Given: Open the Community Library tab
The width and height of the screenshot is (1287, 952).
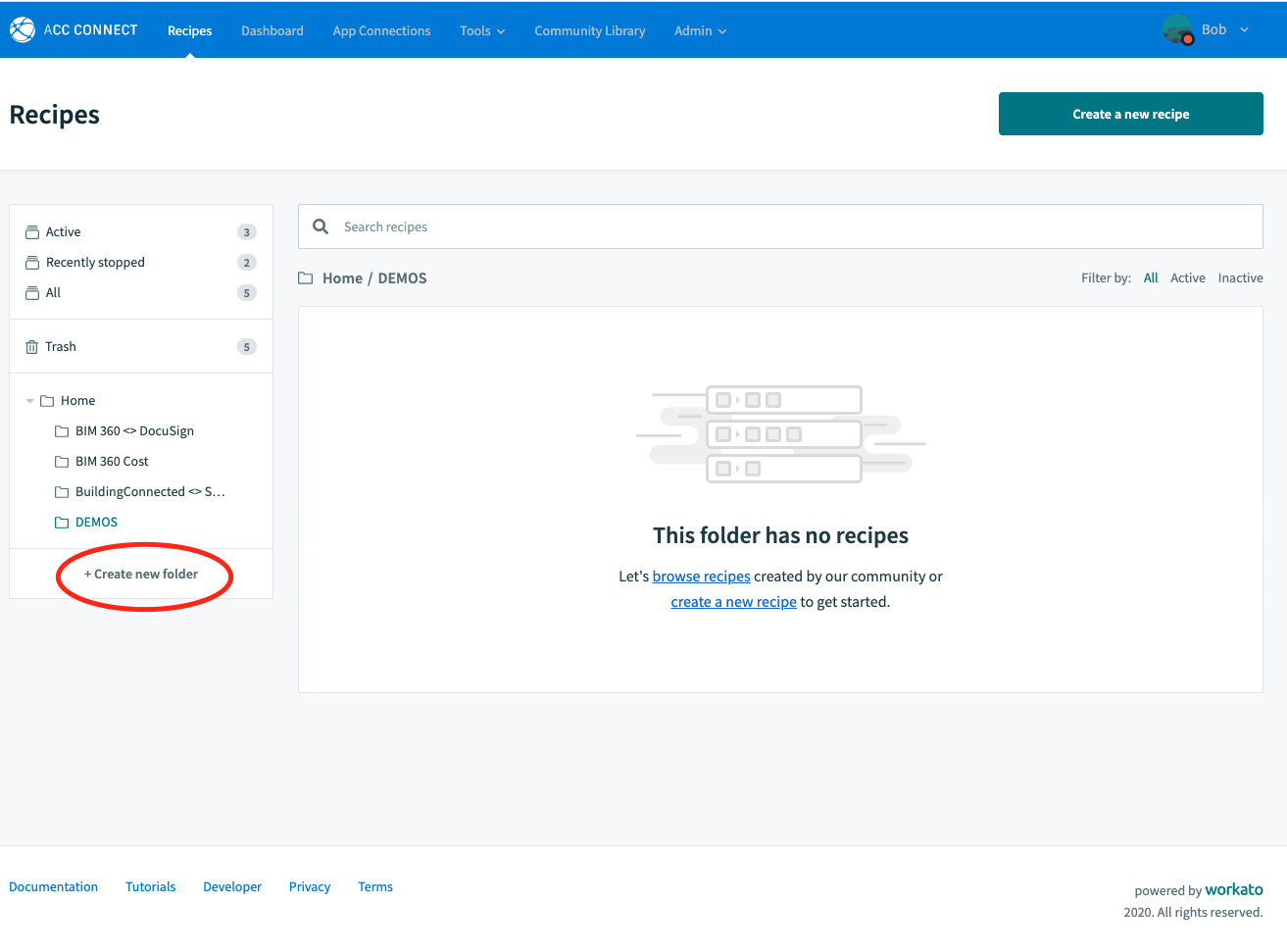Looking at the screenshot, I should click(x=590, y=31).
